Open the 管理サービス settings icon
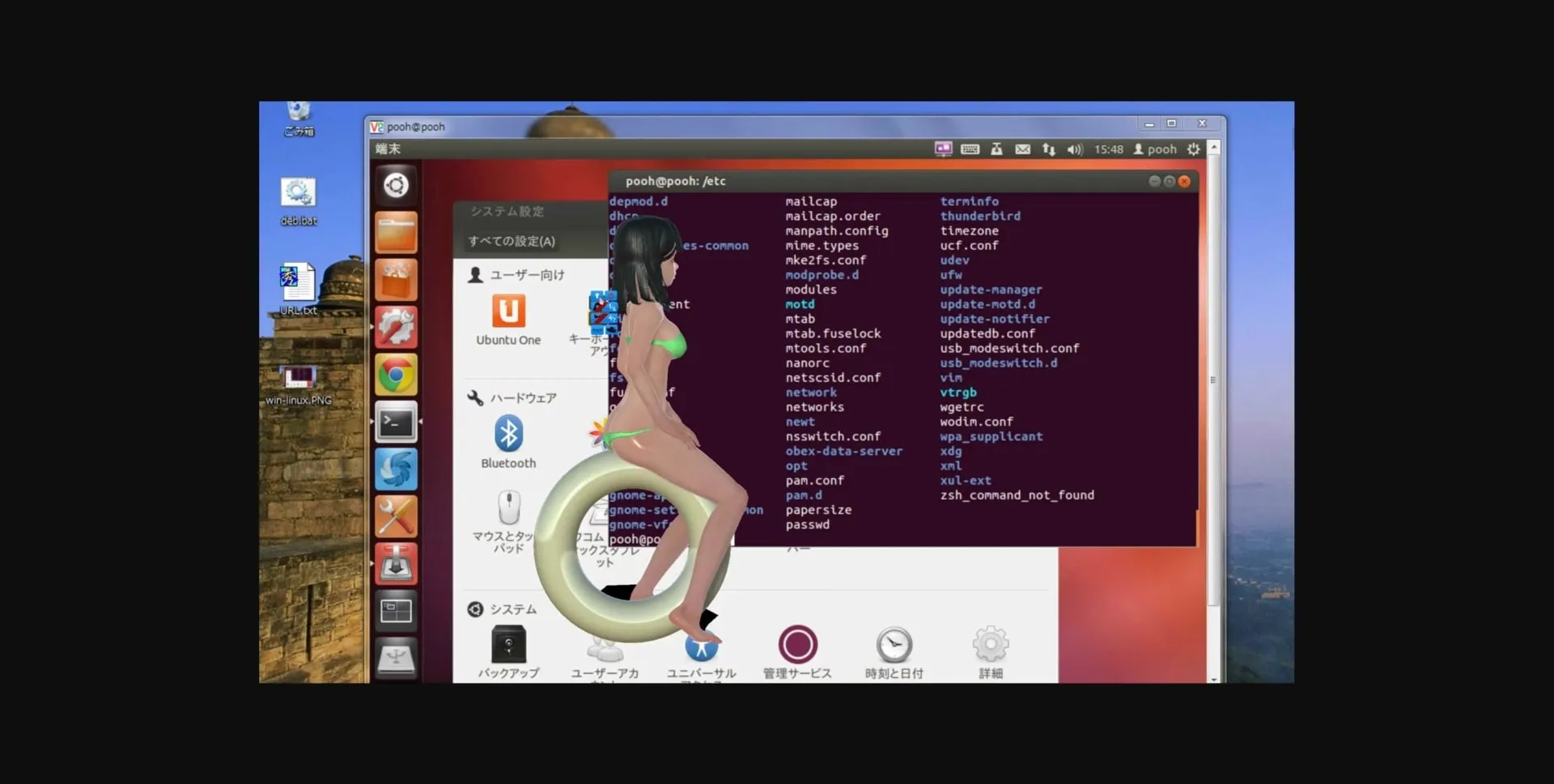This screenshot has height=784, width=1554. [x=797, y=651]
